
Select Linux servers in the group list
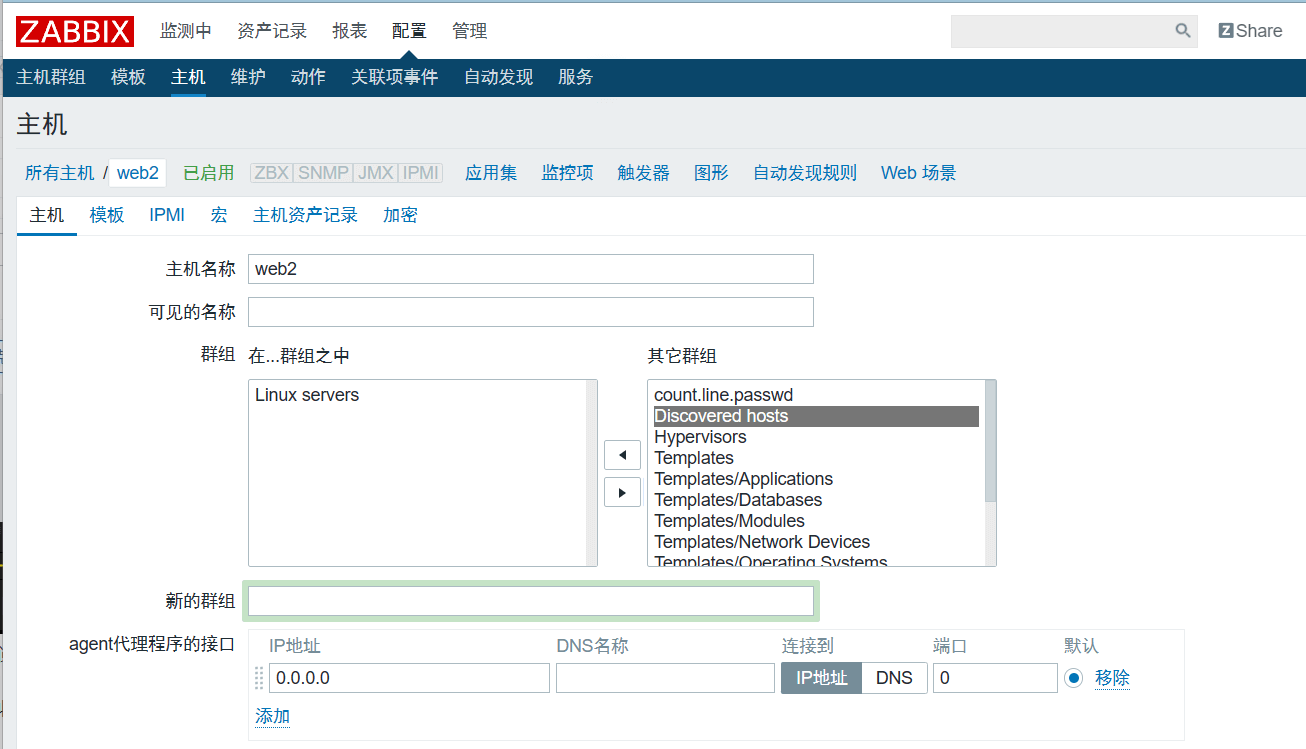pos(307,395)
